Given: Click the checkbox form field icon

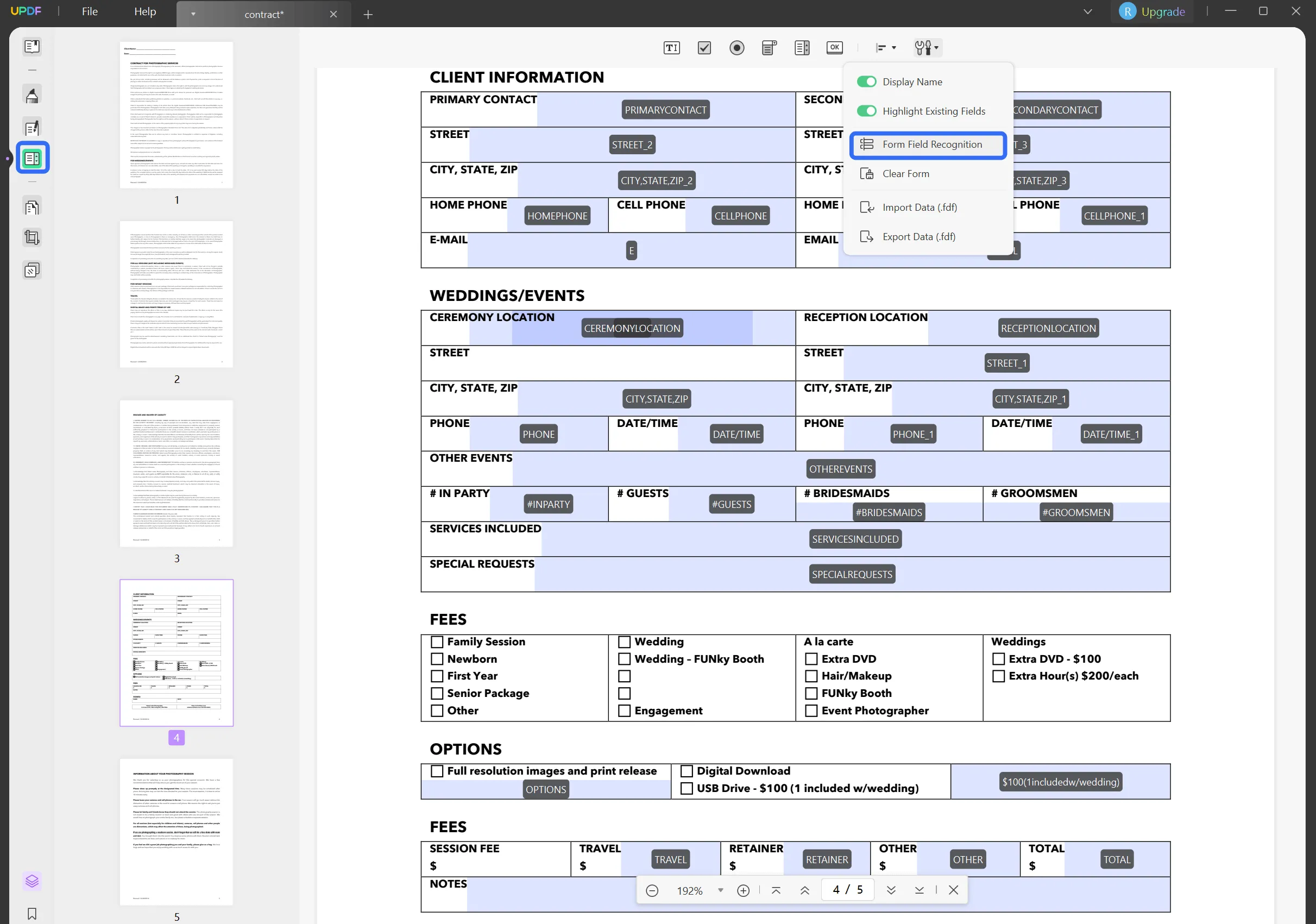Looking at the screenshot, I should coord(704,47).
